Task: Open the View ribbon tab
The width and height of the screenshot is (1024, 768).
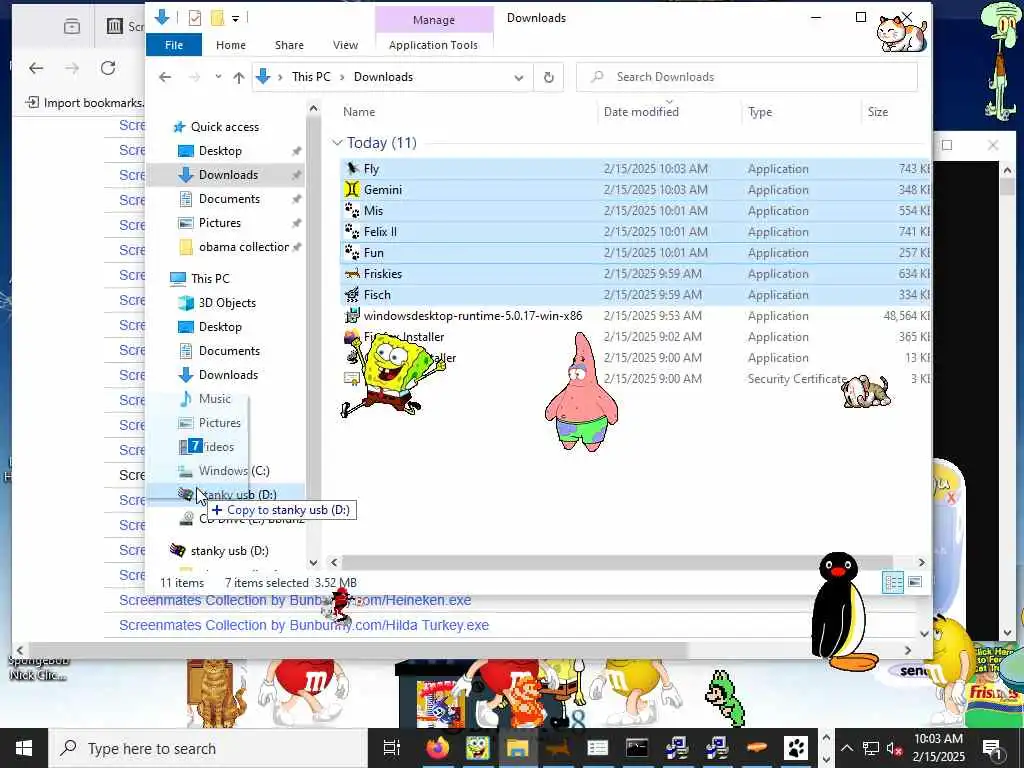Action: coord(345,45)
